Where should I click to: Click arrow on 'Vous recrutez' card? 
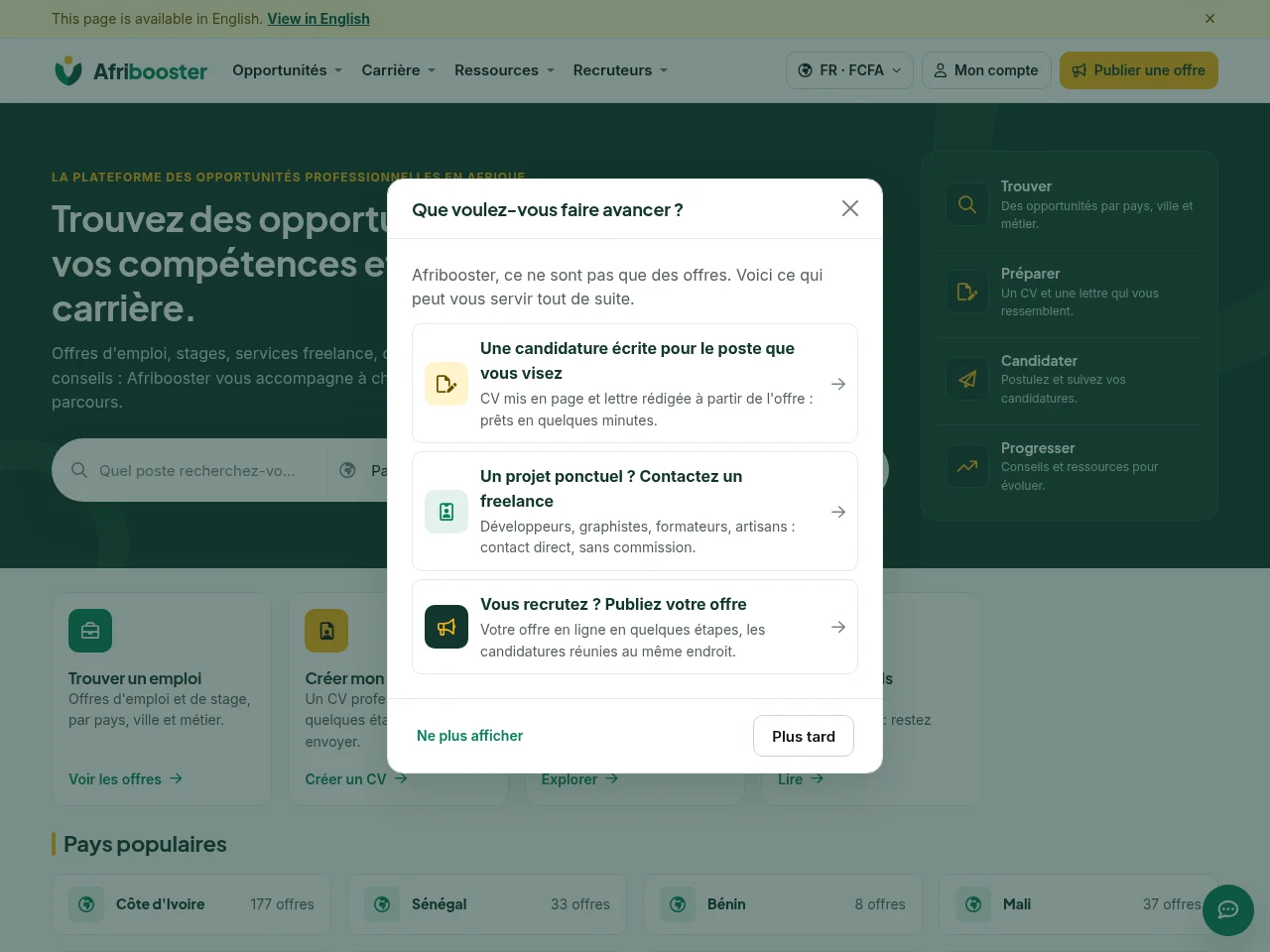coord(838,627)
